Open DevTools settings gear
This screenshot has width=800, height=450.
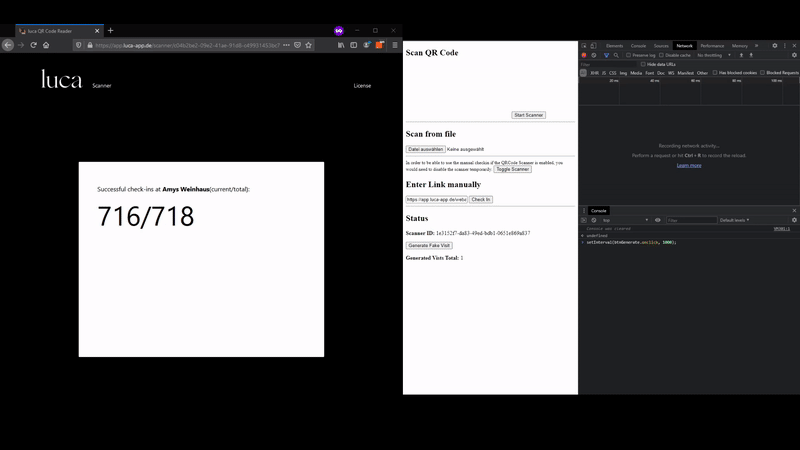(774, 46)
